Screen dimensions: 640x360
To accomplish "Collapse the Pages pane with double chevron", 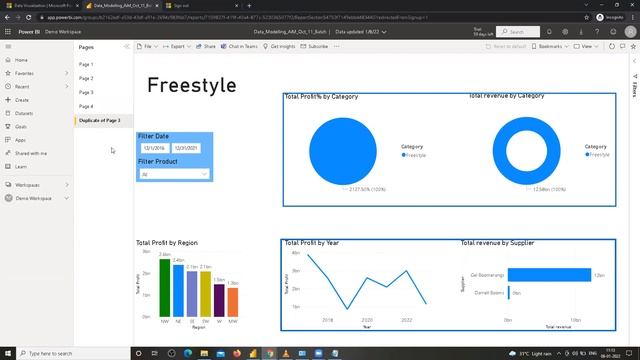I will [127, 47].
